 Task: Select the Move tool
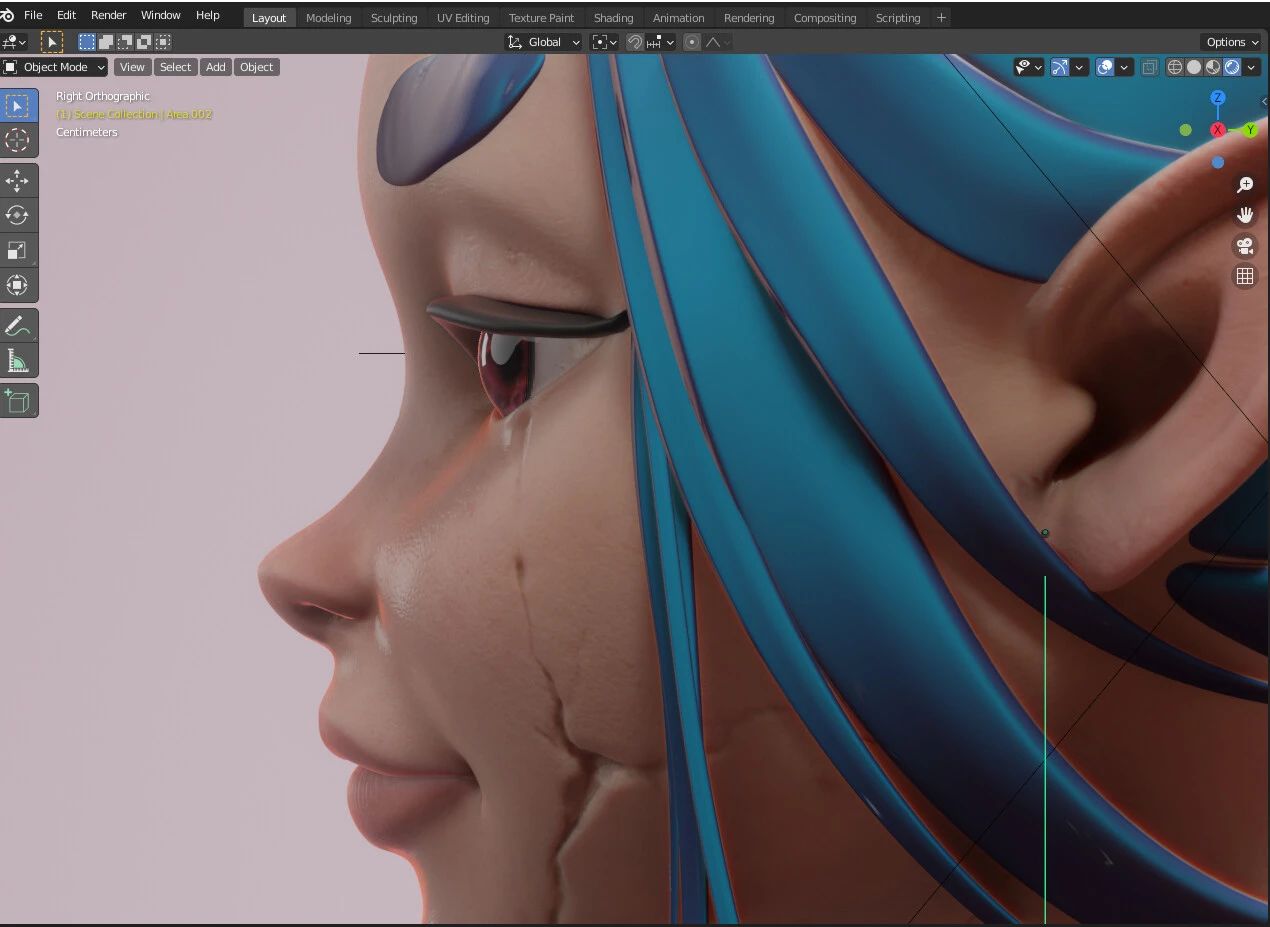tap(18, 181)
